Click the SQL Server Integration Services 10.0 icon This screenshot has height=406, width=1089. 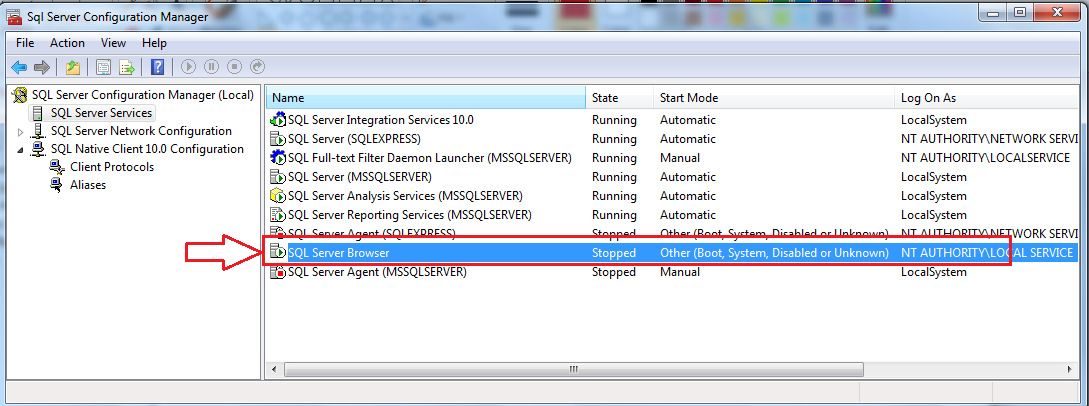(278, 119)
